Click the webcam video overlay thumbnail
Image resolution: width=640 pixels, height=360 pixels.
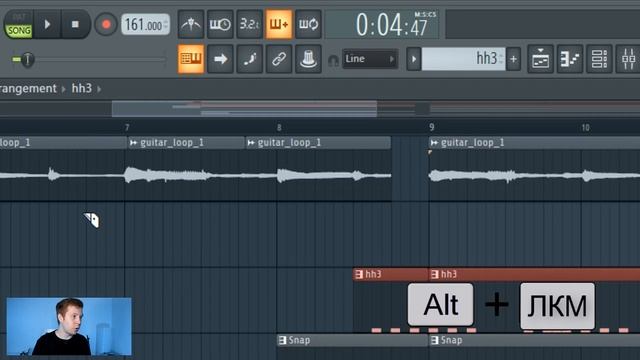(69, 327)
